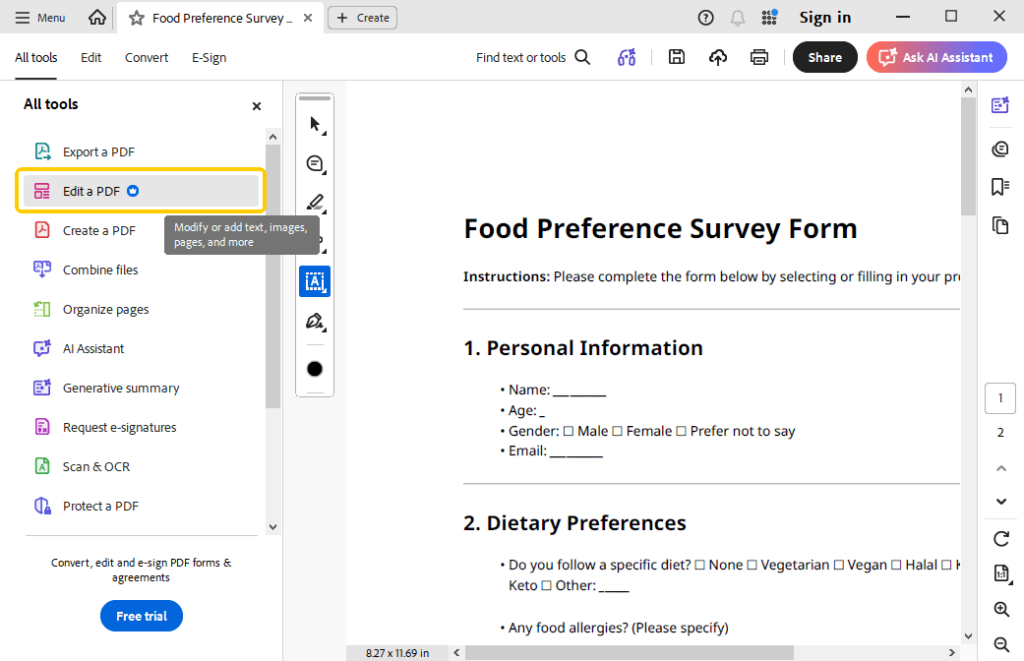
Task: Open the page thumbnails pane icon
Action: pos(1000,226)
